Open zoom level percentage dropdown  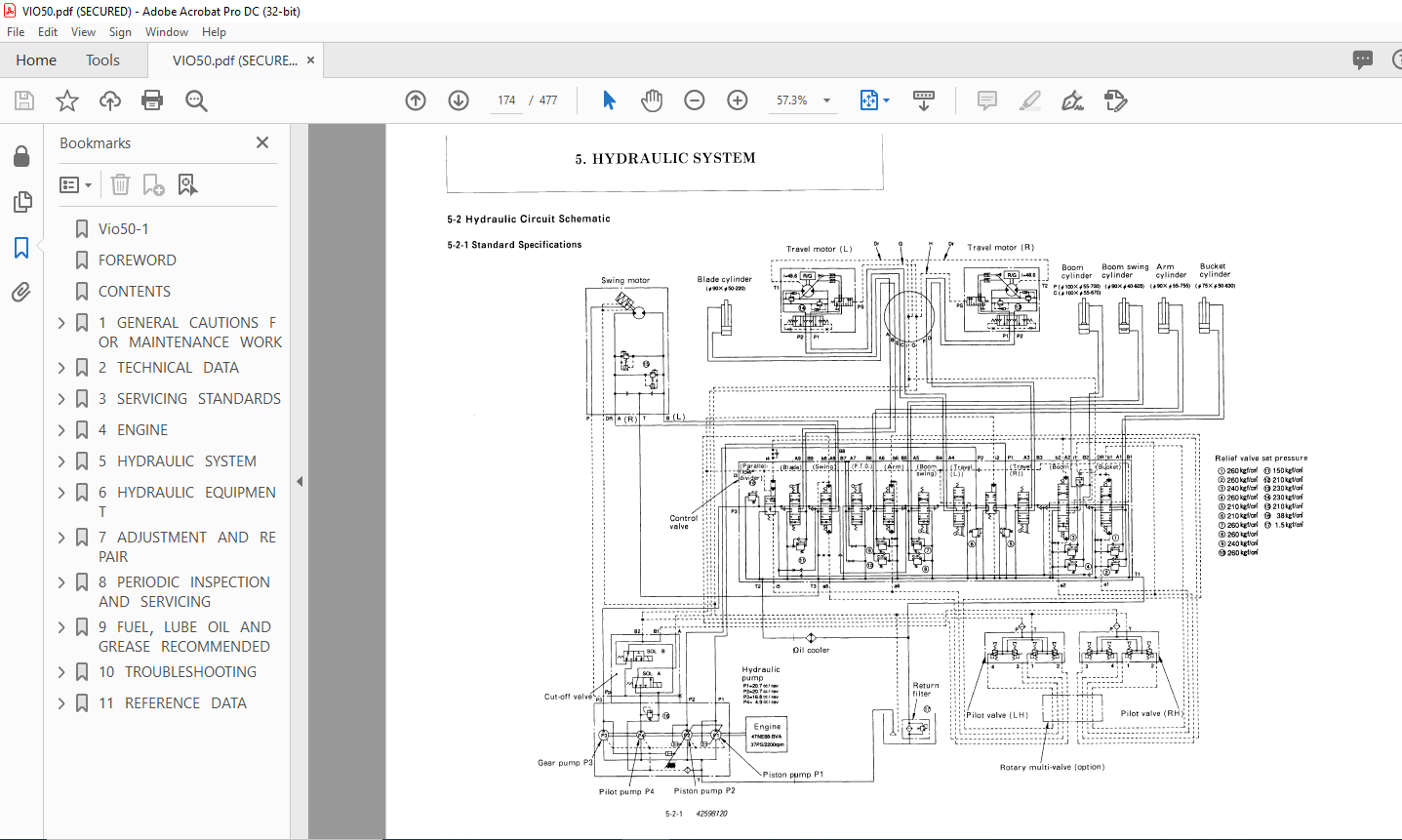point(827,100)
